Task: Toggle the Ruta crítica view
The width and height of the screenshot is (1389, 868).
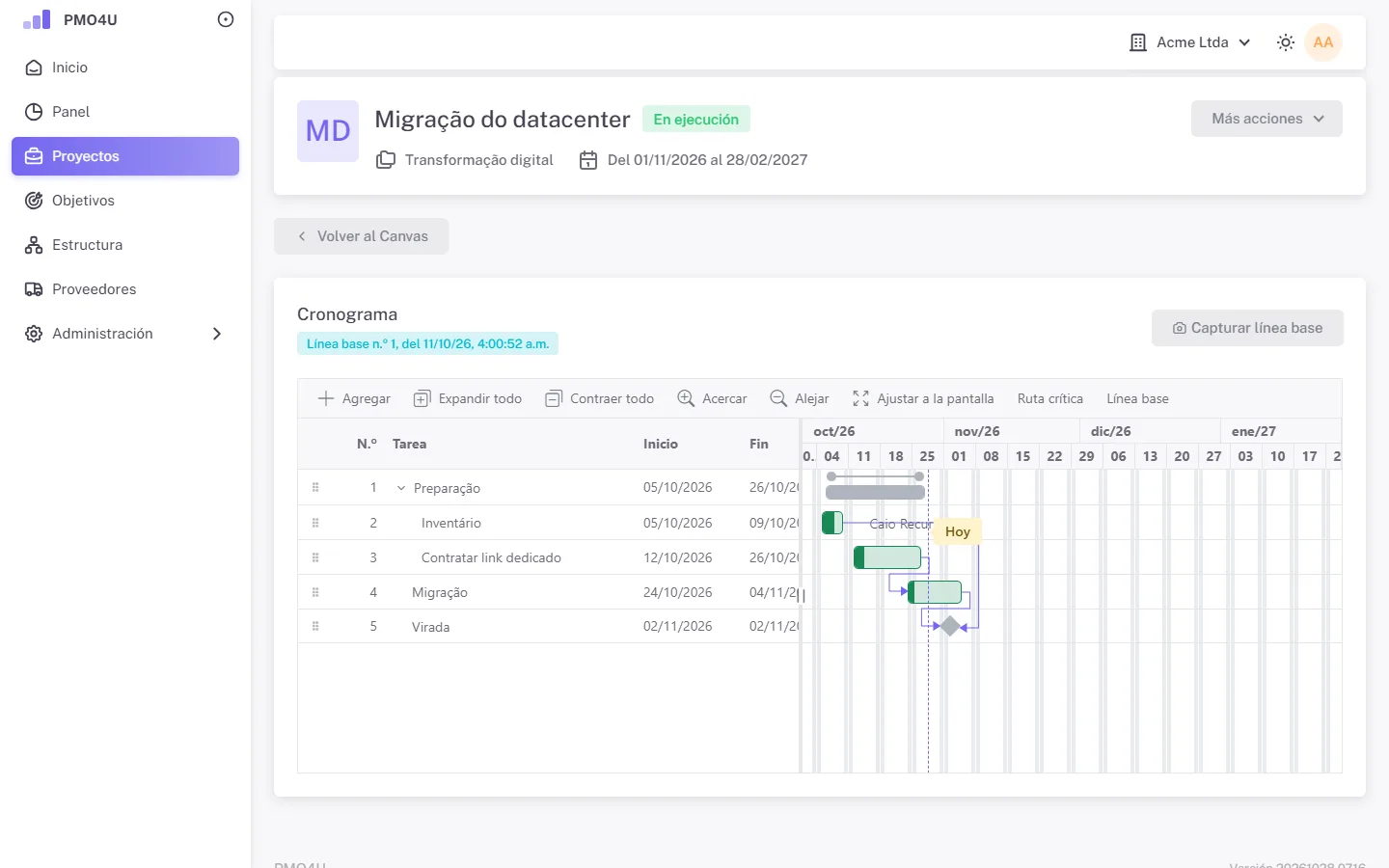Action: pyautogui.click(x=1050, y=398)
